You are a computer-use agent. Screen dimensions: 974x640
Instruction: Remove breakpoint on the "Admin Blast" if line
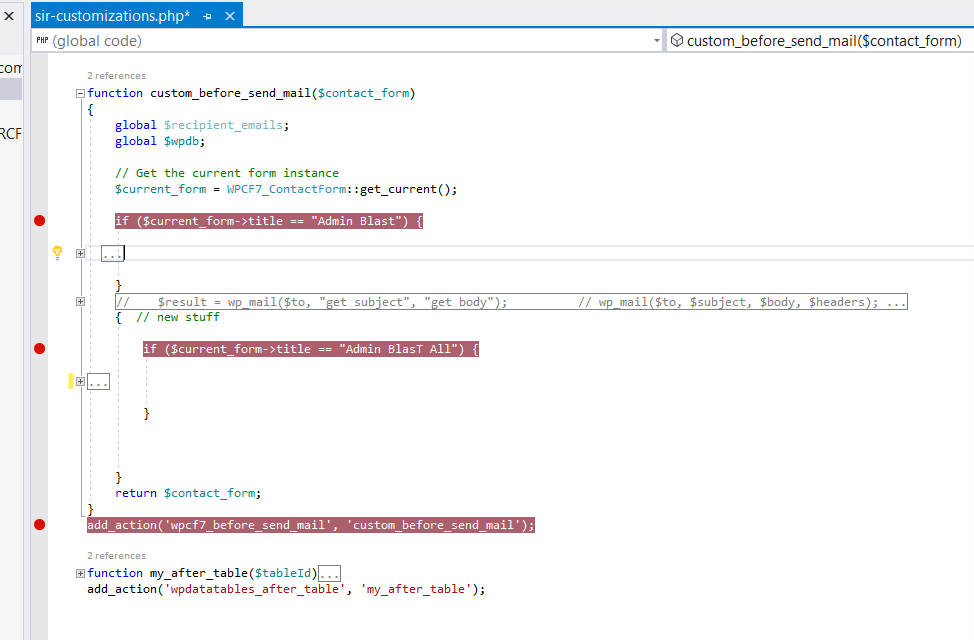40,221
